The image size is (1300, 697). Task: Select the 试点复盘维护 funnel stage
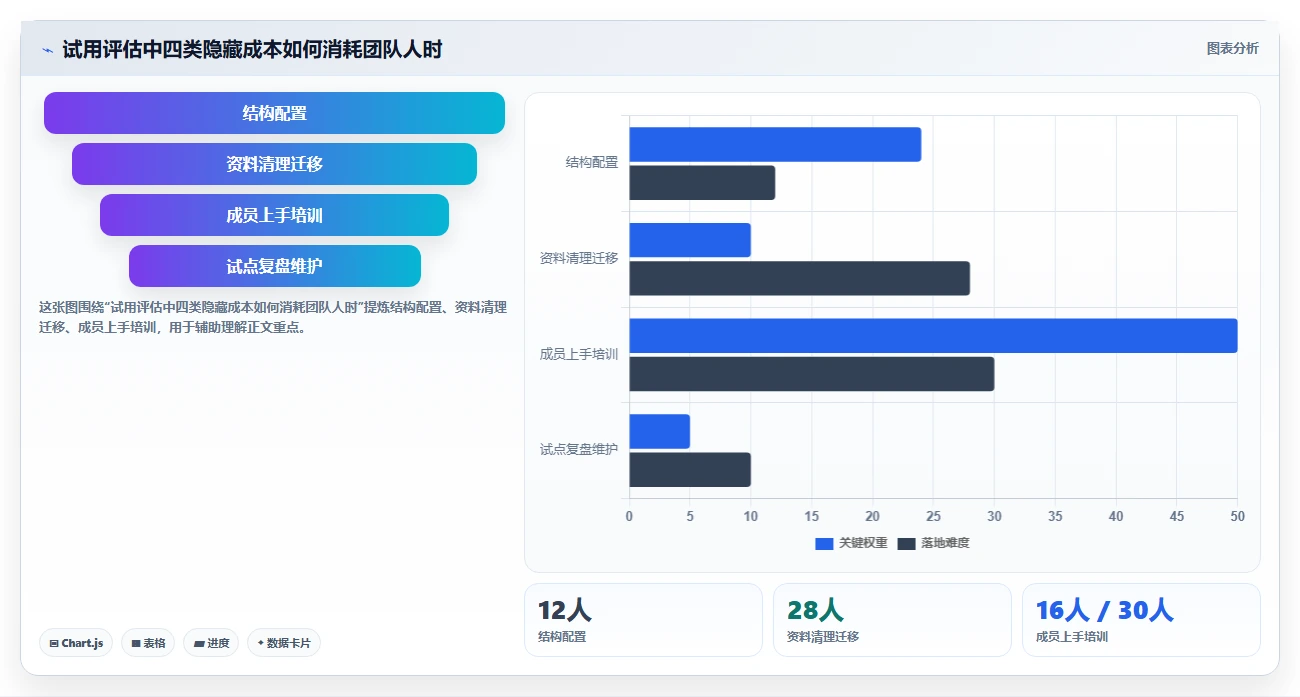[x=274, y=266]
